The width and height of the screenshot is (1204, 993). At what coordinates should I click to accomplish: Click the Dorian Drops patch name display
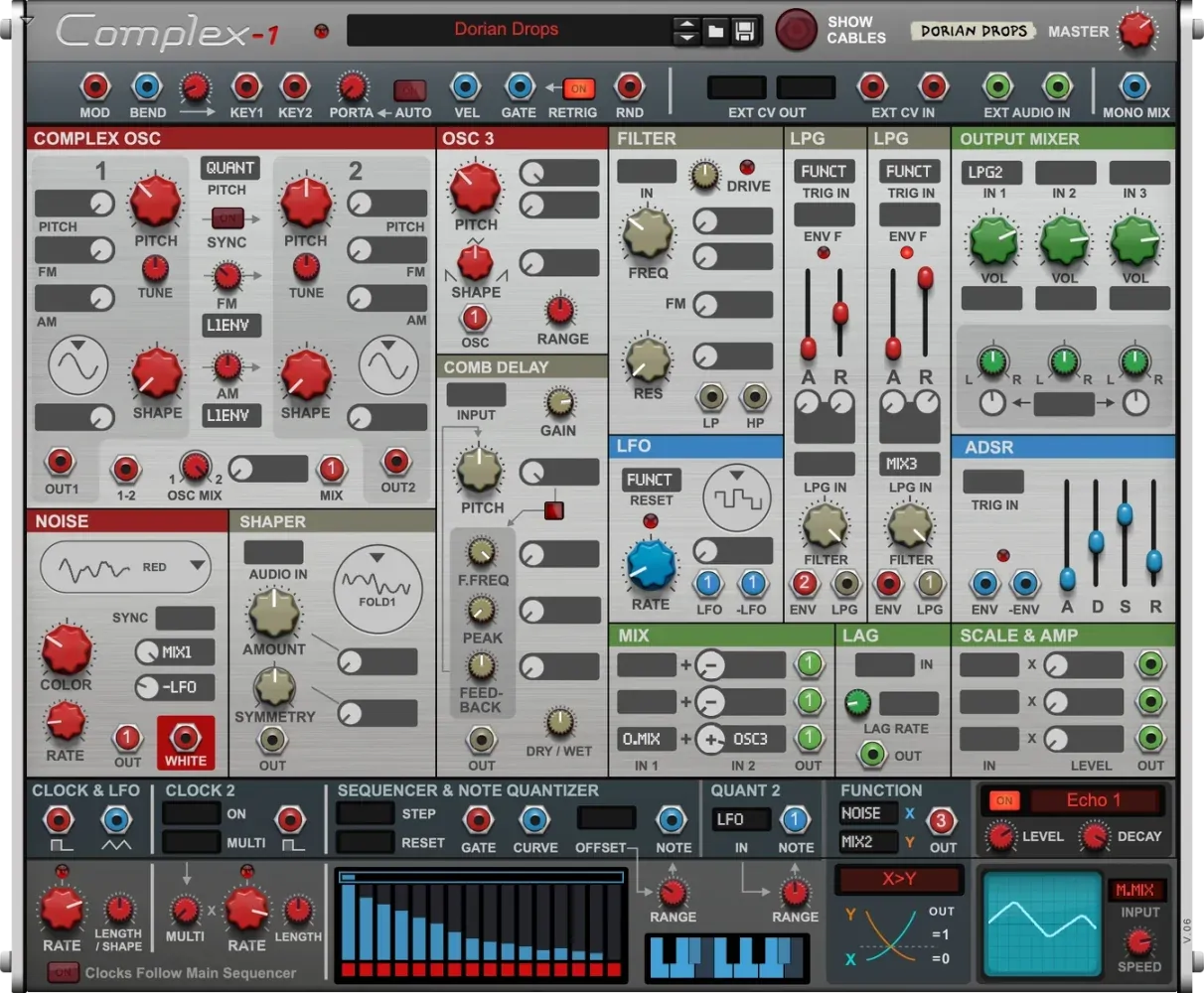pyautogui.click(x=507, y=30)
